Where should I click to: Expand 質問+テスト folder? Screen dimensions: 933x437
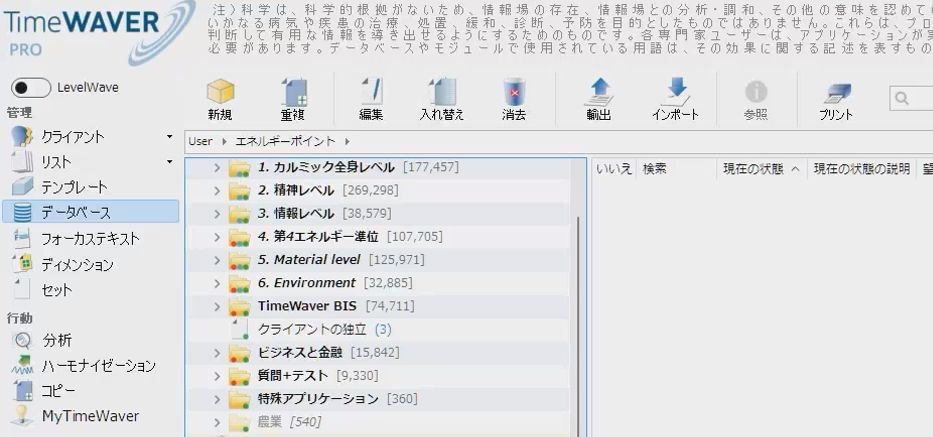217,377
